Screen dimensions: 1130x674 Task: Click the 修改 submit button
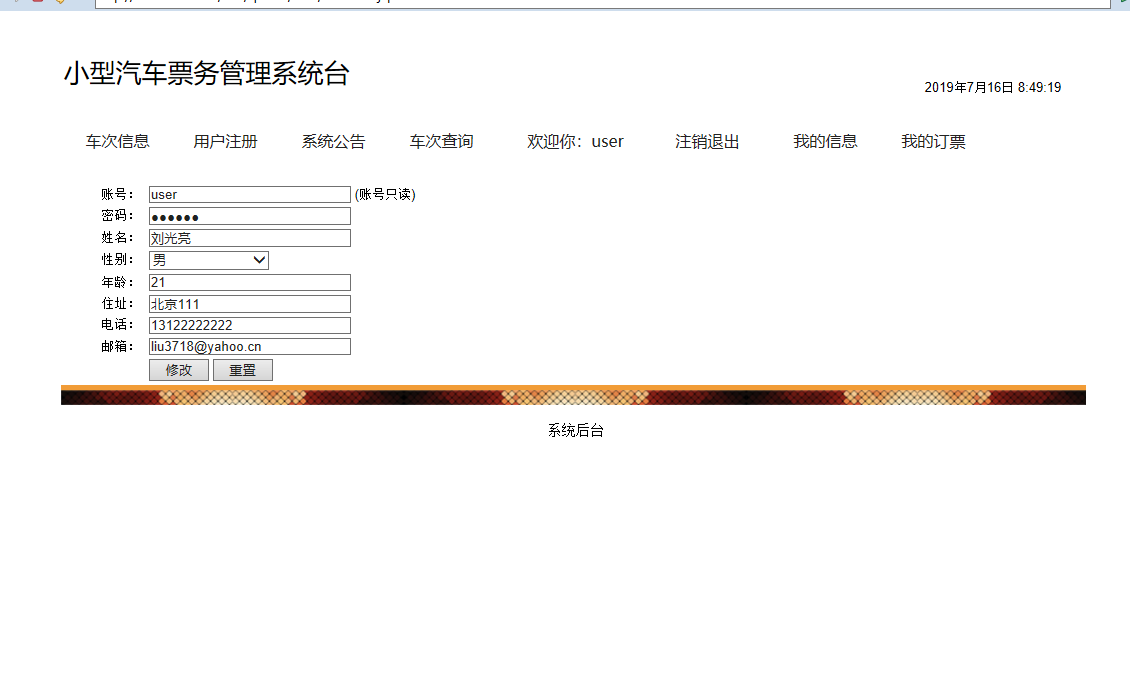tap(178, 369)
